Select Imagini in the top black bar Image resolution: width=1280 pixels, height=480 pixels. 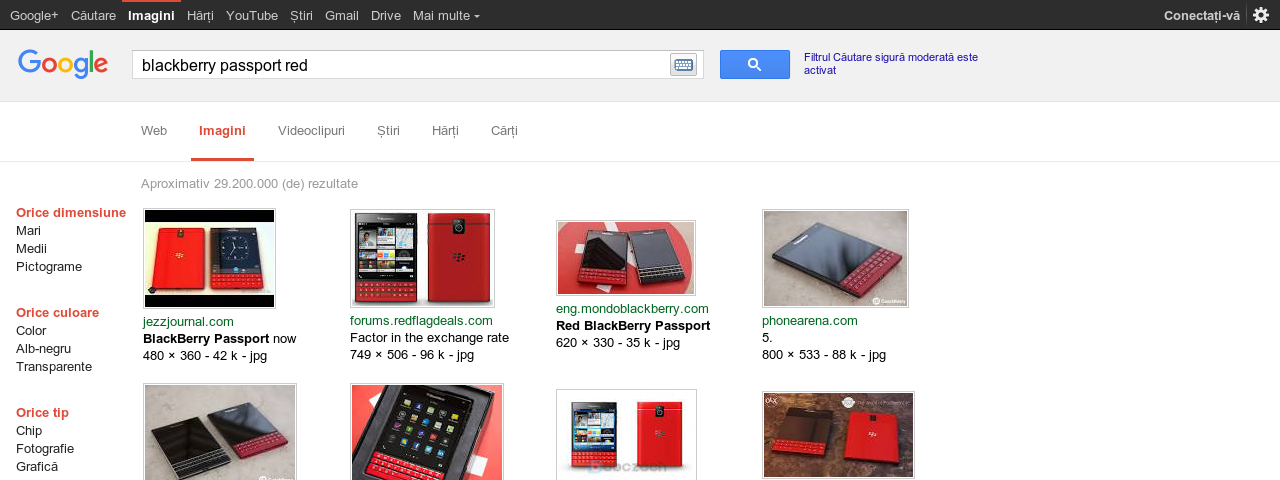click(151, 15)
